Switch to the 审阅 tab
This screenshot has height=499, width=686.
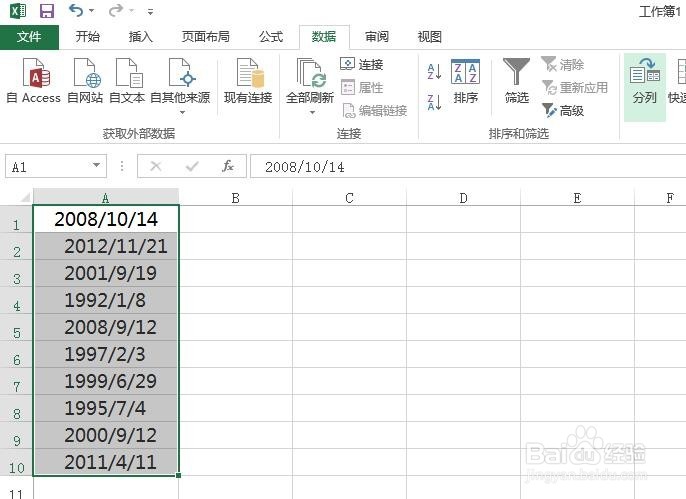377,37
